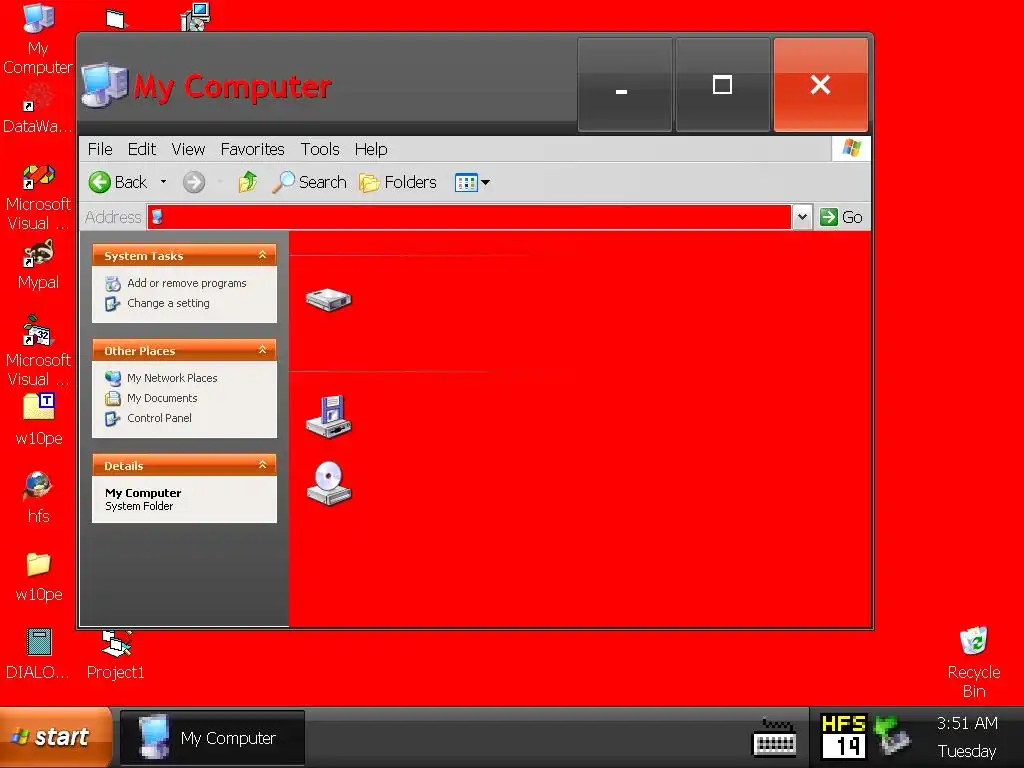Minimize the My Computer window
The height and width of the screenshot is (768, 1024).
click(x=624, y=85)
